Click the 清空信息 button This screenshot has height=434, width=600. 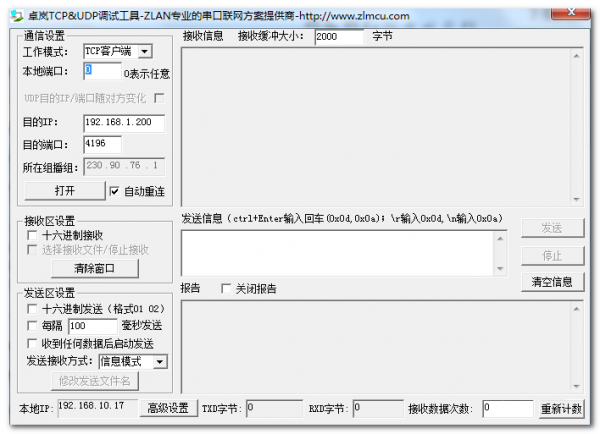552,282
